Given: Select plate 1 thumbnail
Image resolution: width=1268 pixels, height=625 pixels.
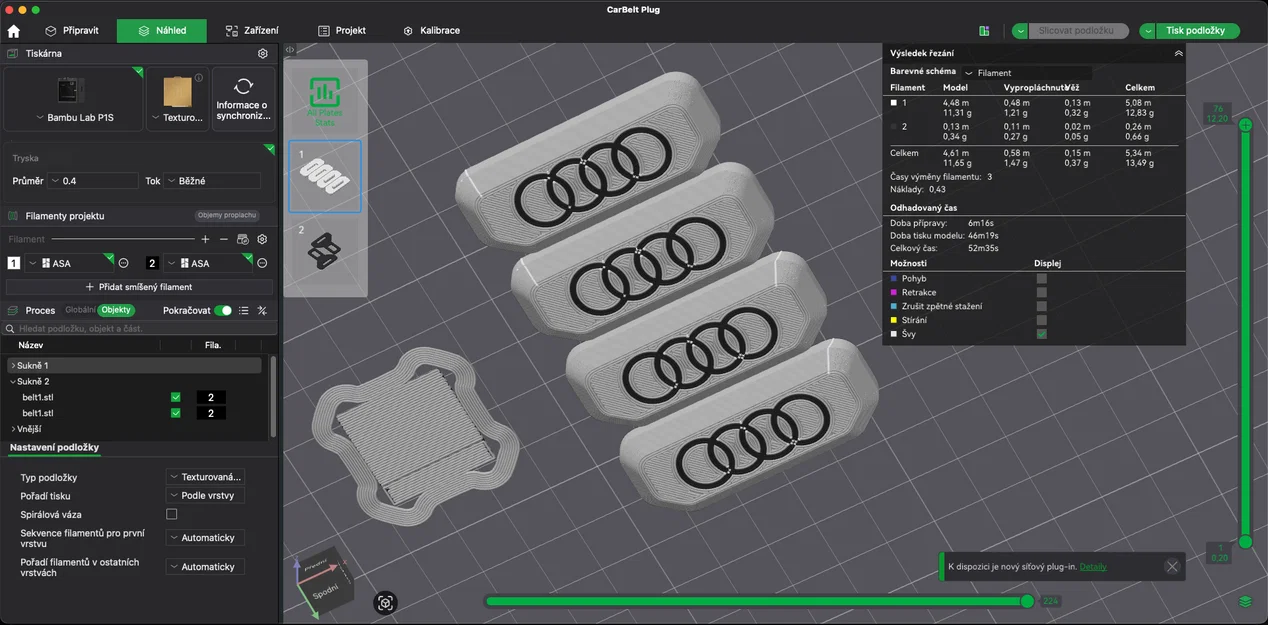Looking at the screenshot, I should 325,176.
